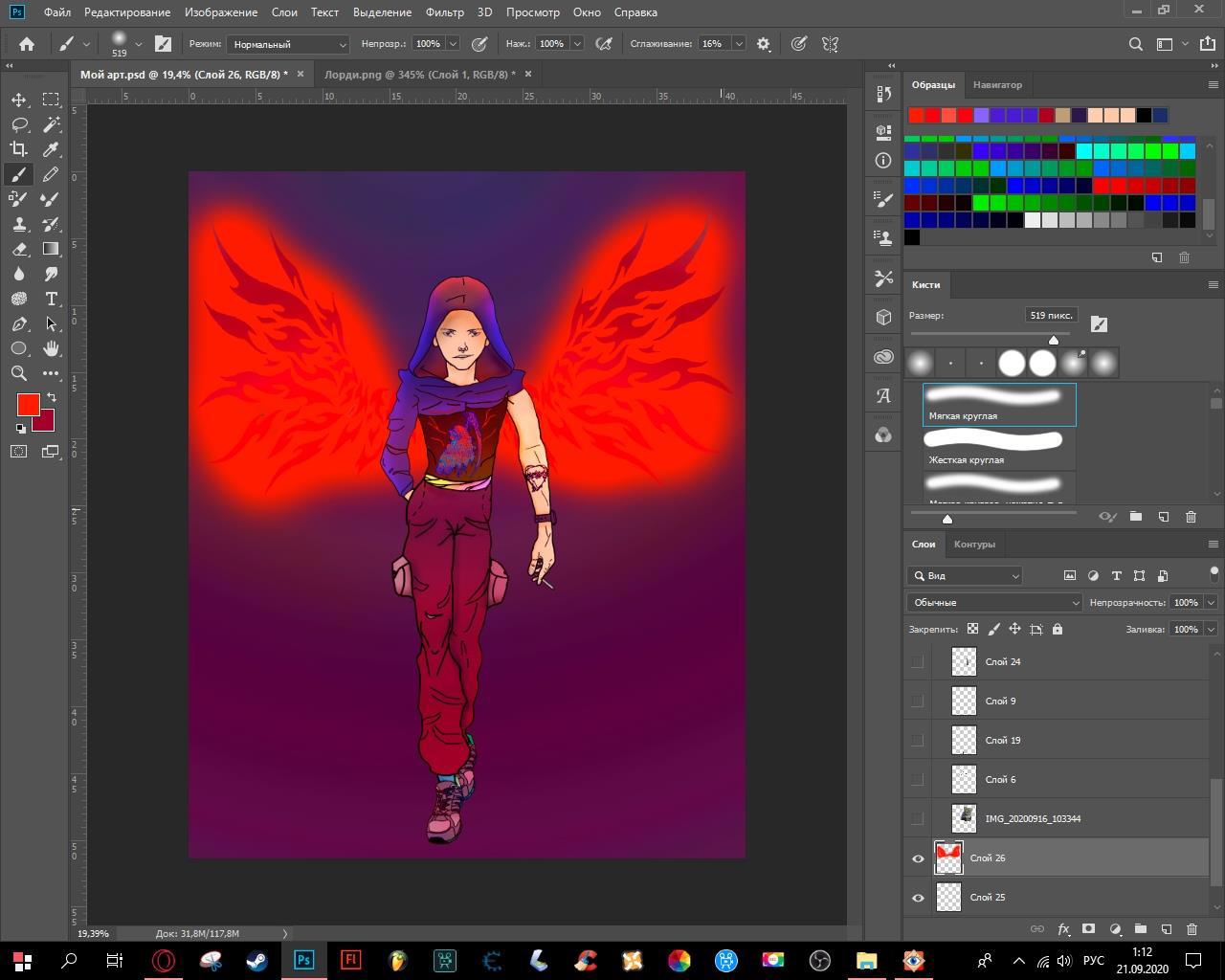Viewport: 1225px width, 980px height.
Task: Select the Horizontal Type tool
Action: click(x=51, y=299)
